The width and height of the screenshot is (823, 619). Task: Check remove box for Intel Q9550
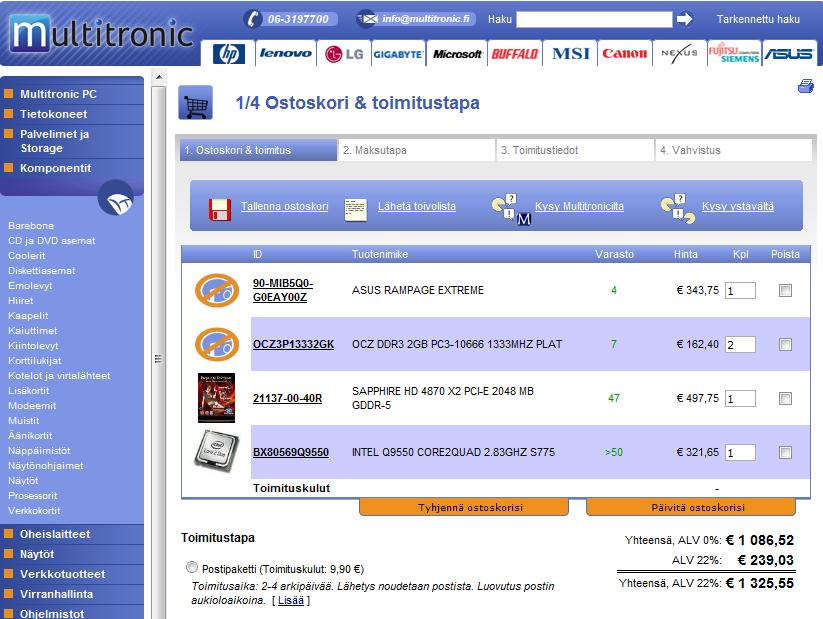tap(785, 453)
